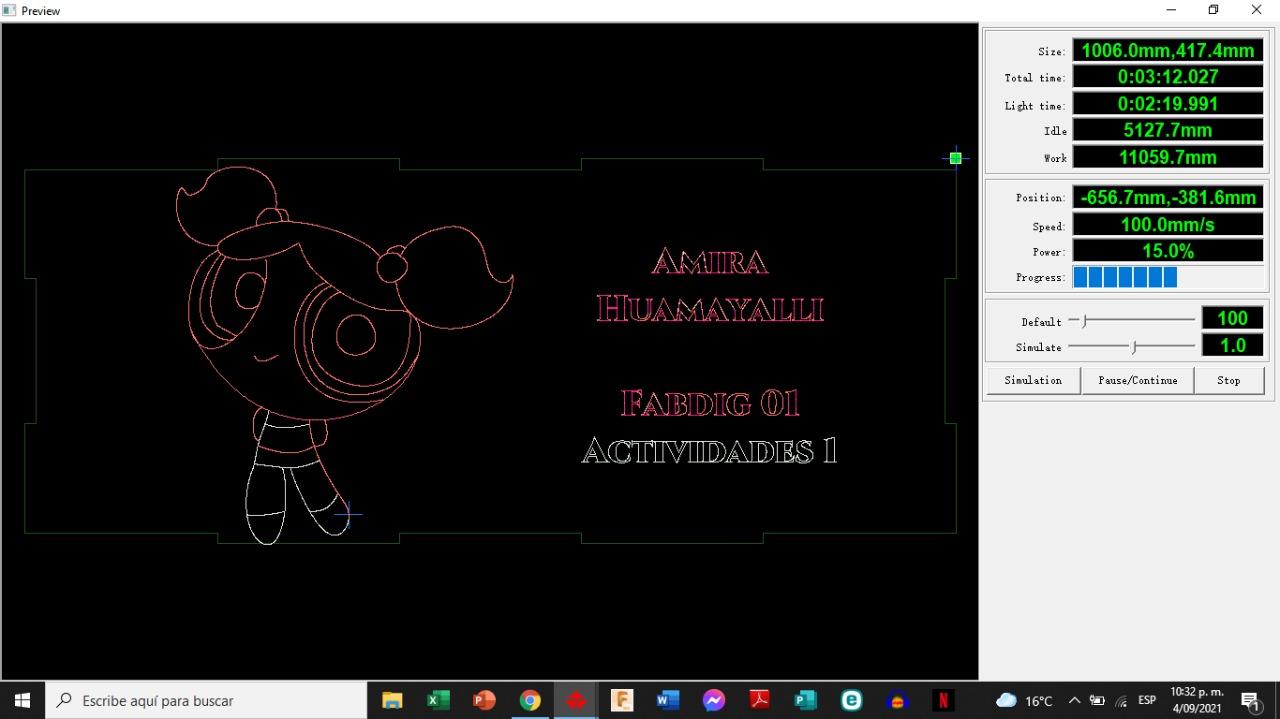
Task: Close the Preview window
Action: pos(1257,10)
